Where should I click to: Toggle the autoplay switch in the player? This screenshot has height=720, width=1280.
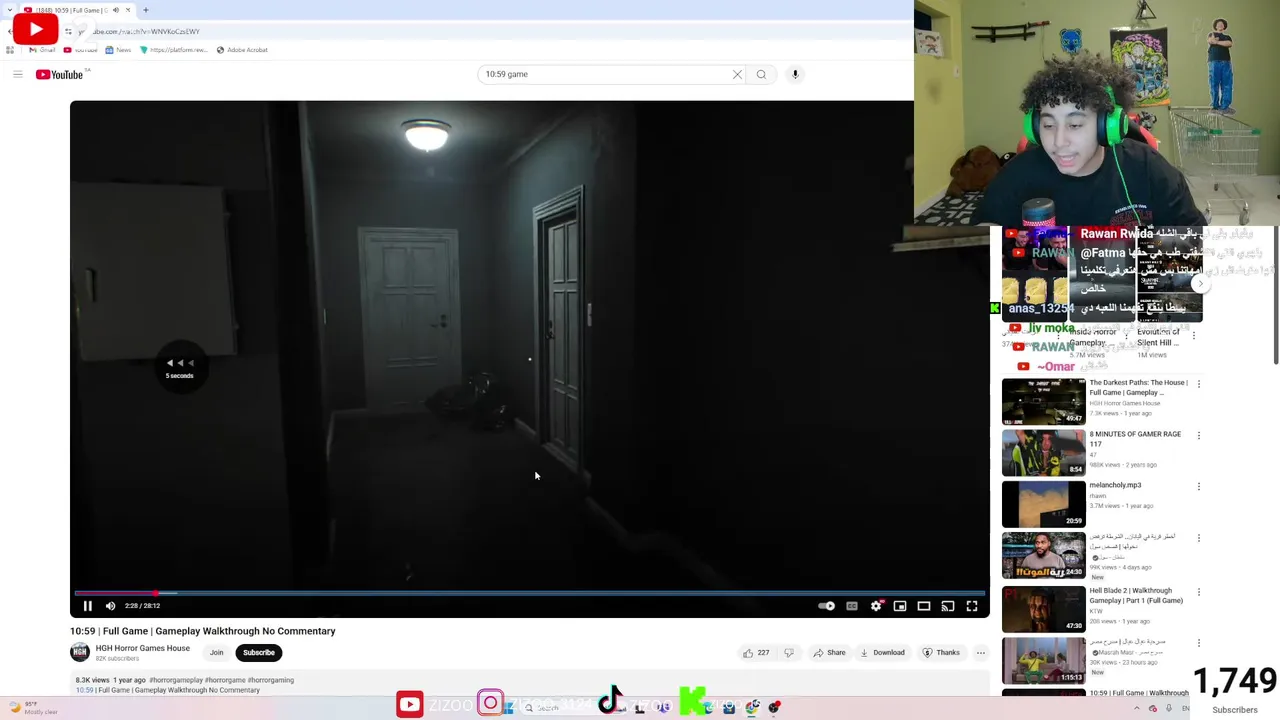(826, 606)
